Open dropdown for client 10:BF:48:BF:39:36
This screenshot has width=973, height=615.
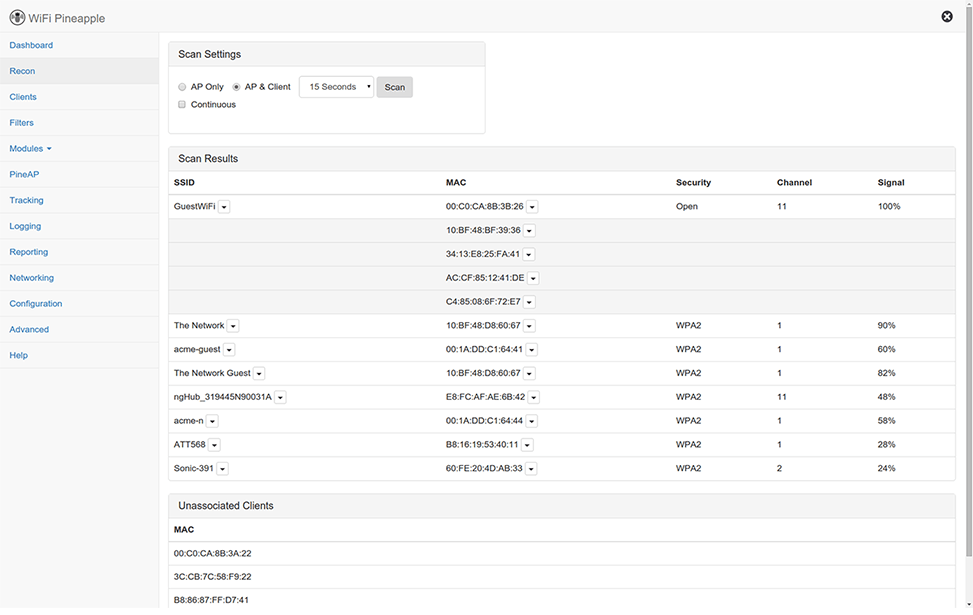(529, 230)
